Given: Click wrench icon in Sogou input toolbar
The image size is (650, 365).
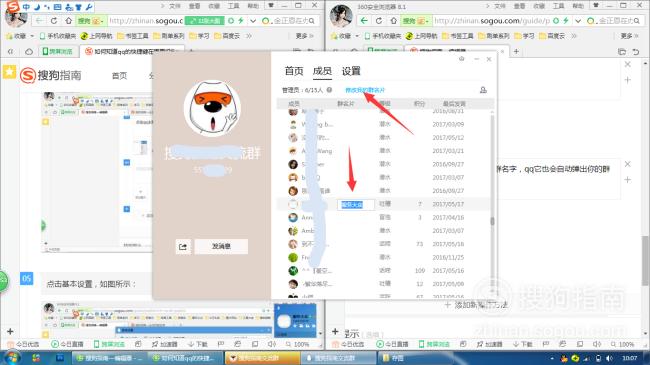Looking at the screenshot, I should [89, 7].
